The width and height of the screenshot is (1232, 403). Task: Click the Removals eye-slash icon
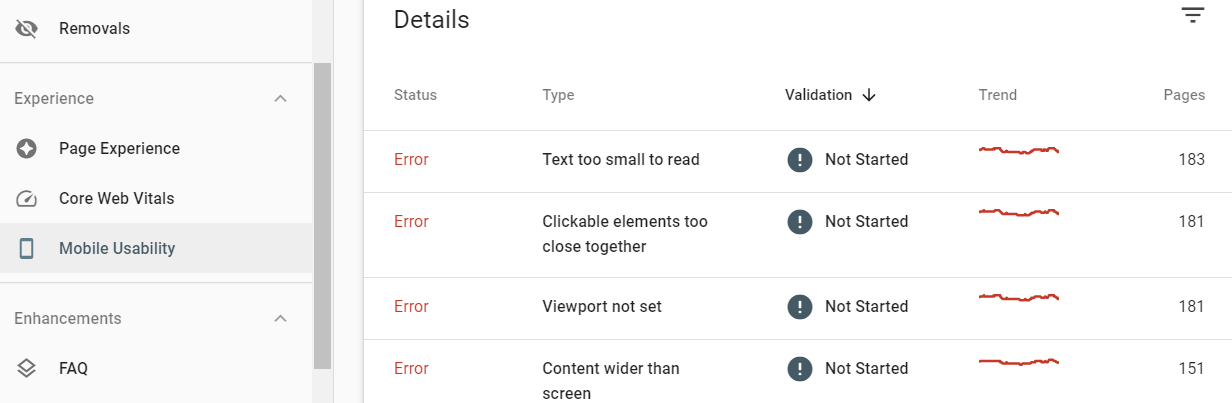tap(27, 29)
